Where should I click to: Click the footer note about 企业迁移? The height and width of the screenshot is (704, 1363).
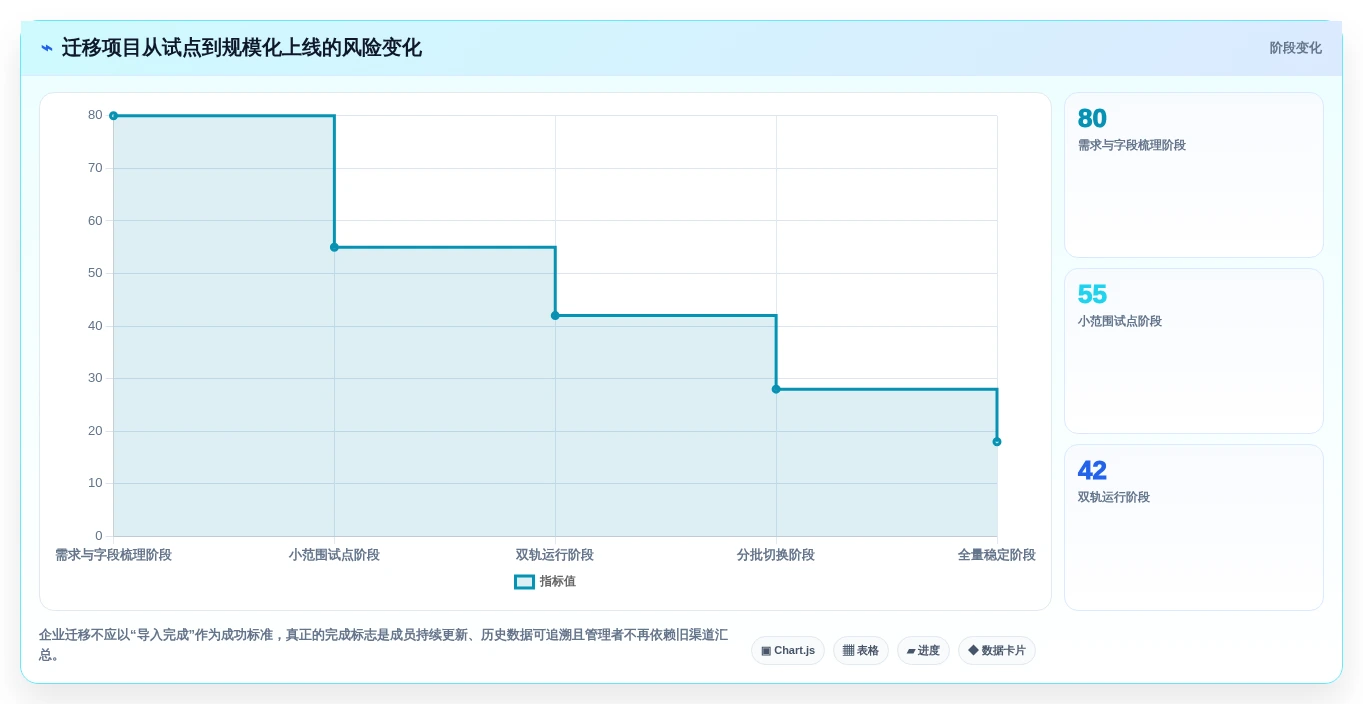tap(384, 645)
